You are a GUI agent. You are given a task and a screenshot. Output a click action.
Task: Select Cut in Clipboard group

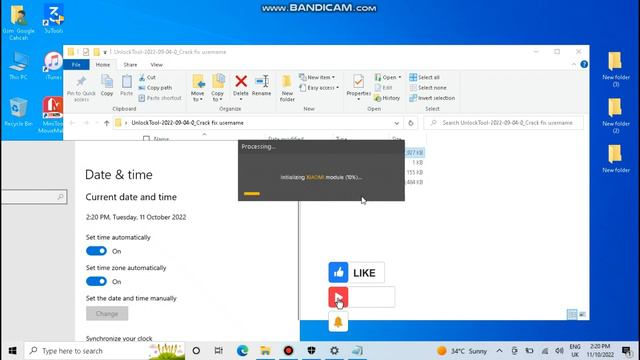[x=147, y=77]
